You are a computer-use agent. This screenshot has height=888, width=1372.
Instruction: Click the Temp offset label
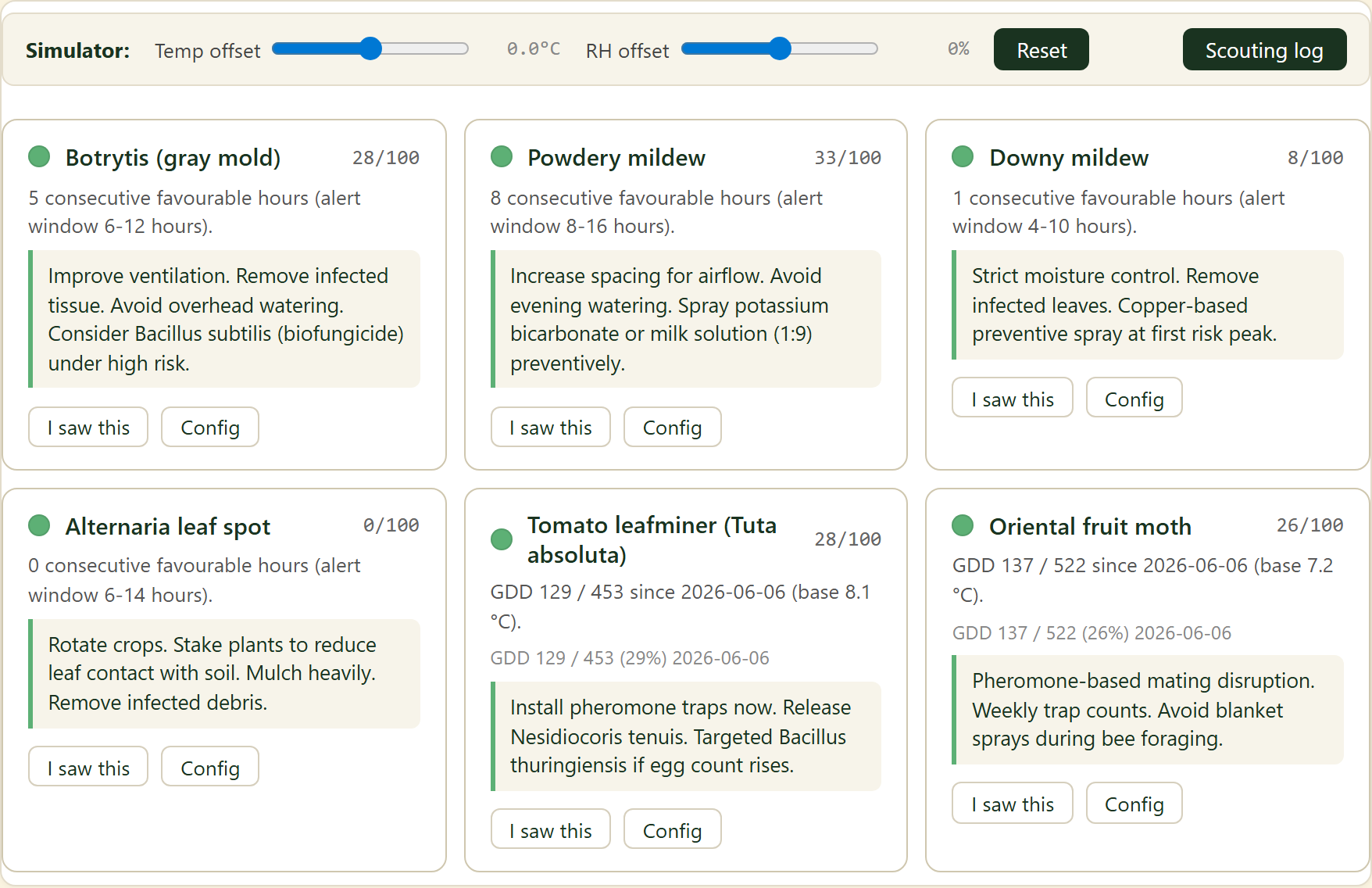(x=207, y=51)
